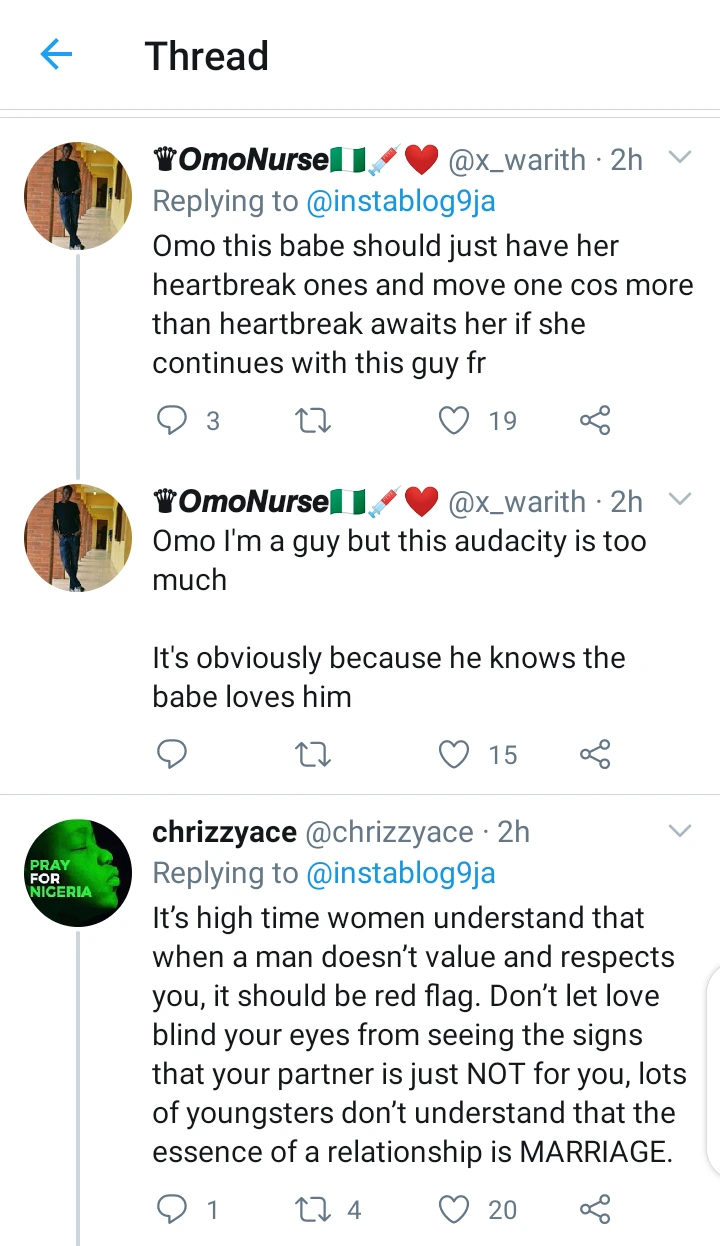Reply to chrizzyace's tweet
Screen dimensions: 720x1246
click(173, 1210)
